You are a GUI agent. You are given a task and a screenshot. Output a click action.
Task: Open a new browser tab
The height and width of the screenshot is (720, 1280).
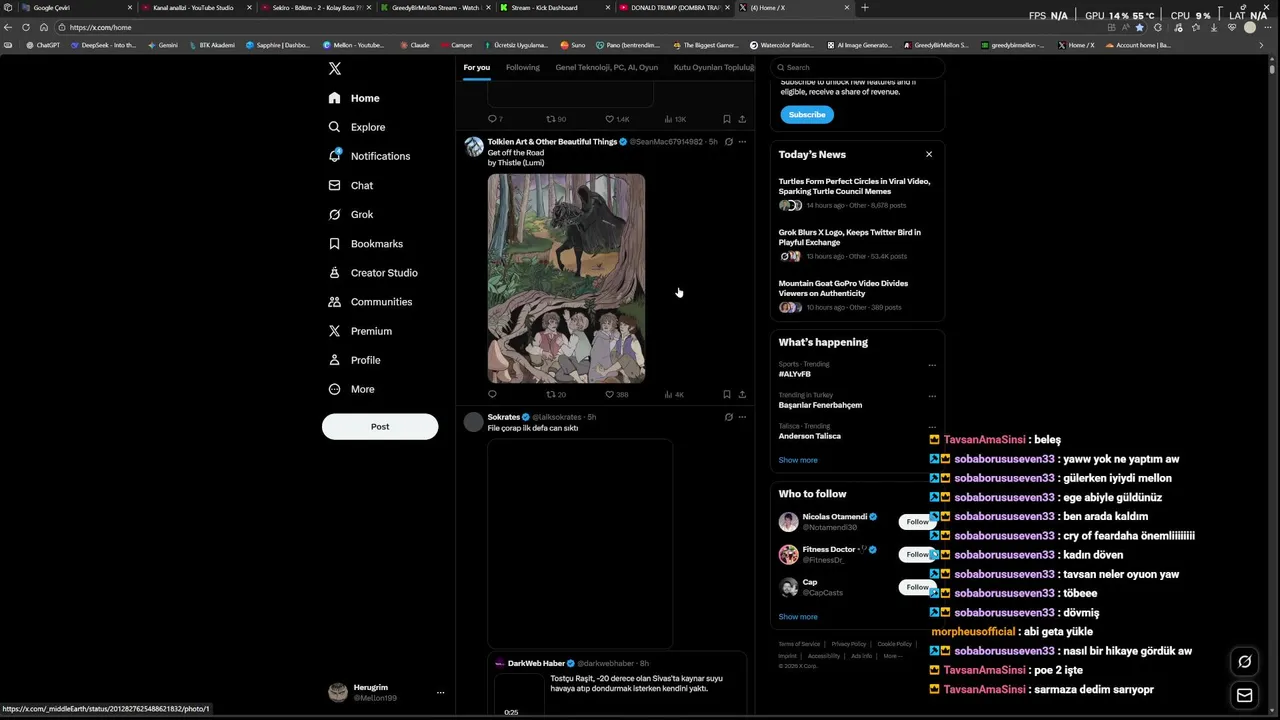pyautogui.click(x=865, y=7)
